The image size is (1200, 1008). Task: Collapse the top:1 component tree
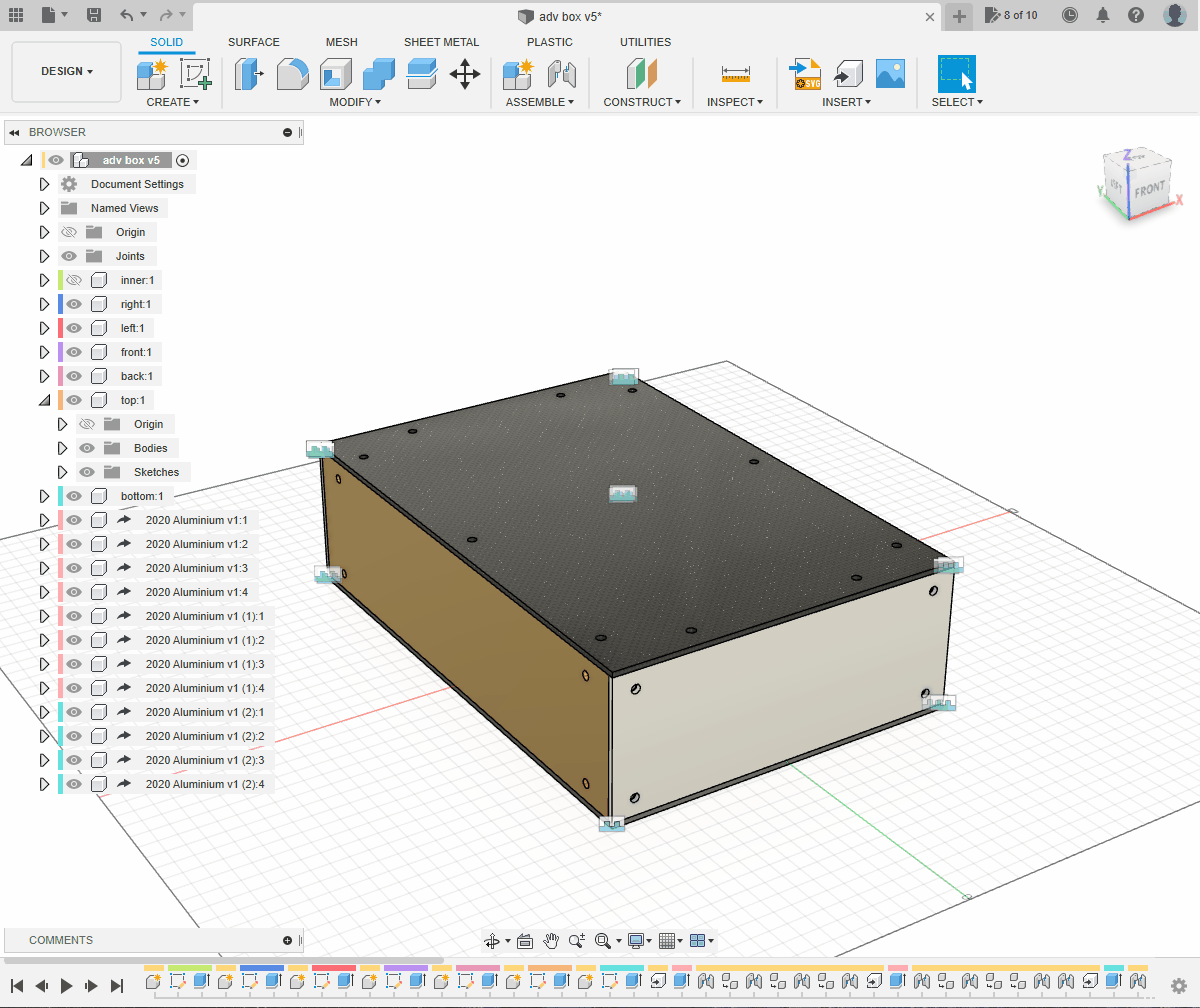pyautogui.click(x=44, y=399)
